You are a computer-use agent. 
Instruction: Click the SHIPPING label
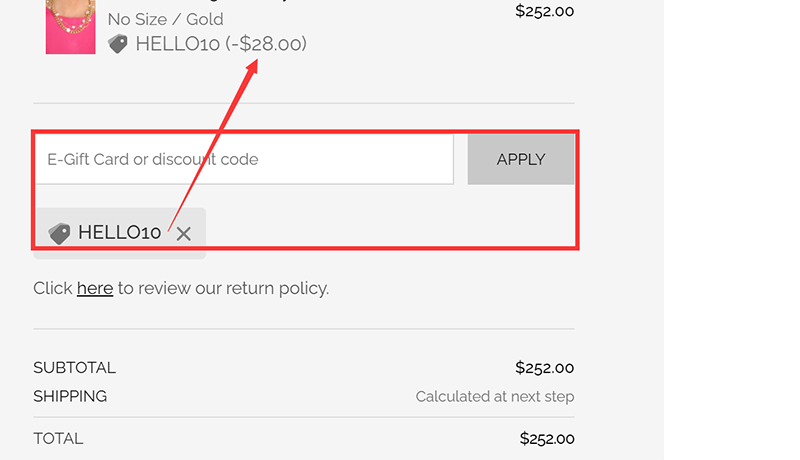pos(70,397)
